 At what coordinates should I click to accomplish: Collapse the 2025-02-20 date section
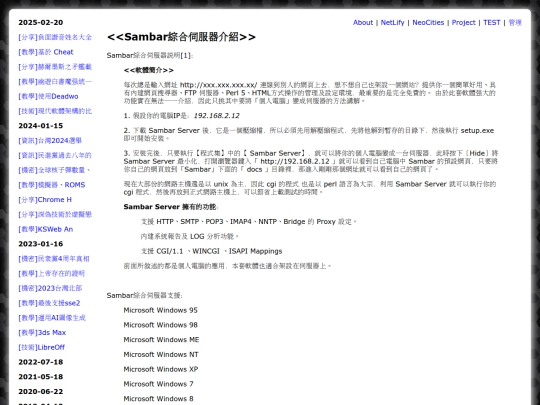pos(41,22)
